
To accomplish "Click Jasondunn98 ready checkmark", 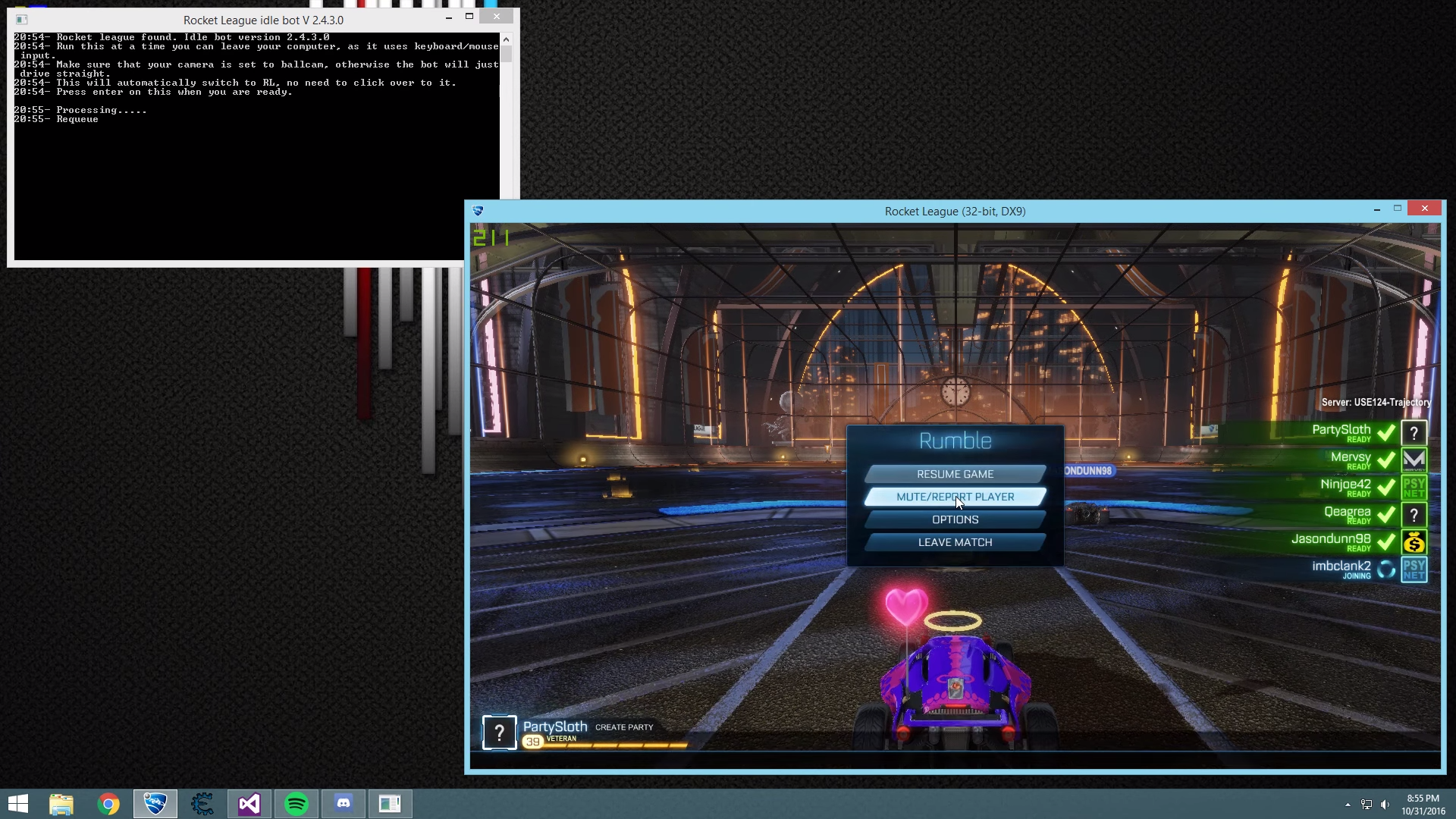I will tap(1386, 542).
